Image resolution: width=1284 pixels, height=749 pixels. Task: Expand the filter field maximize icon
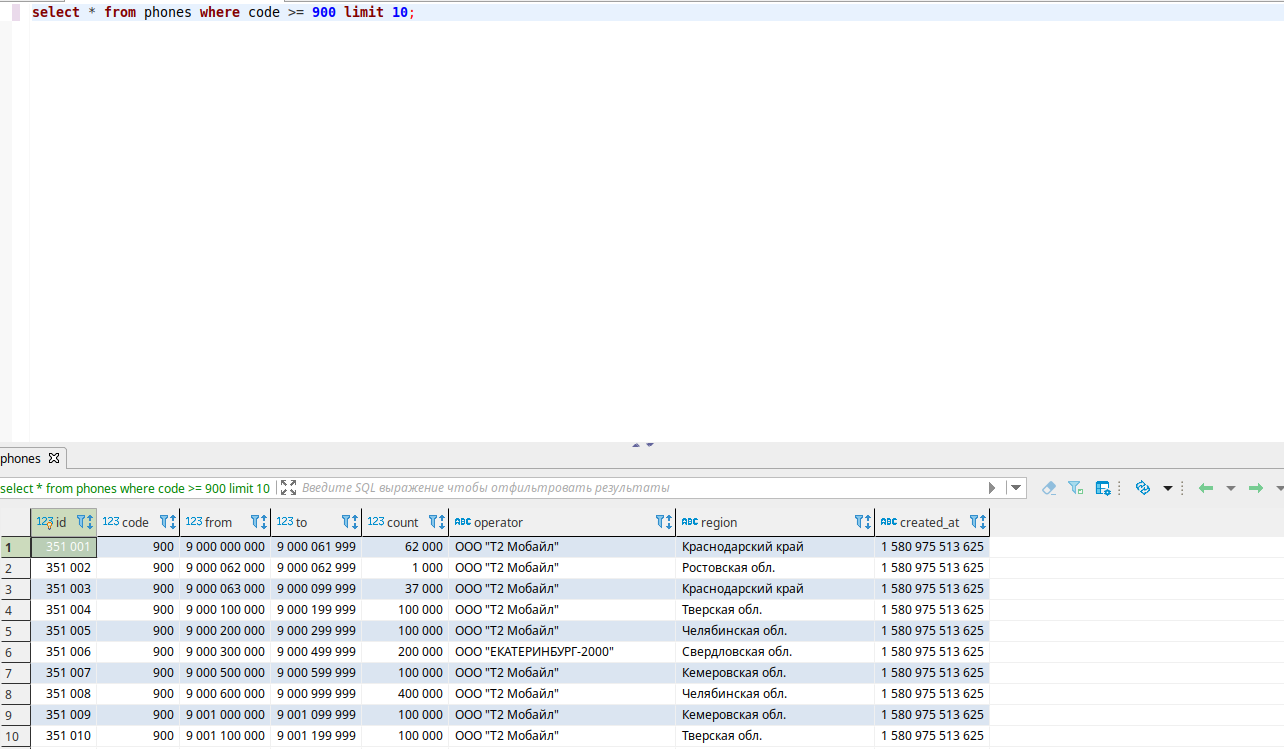coord(289,488)
